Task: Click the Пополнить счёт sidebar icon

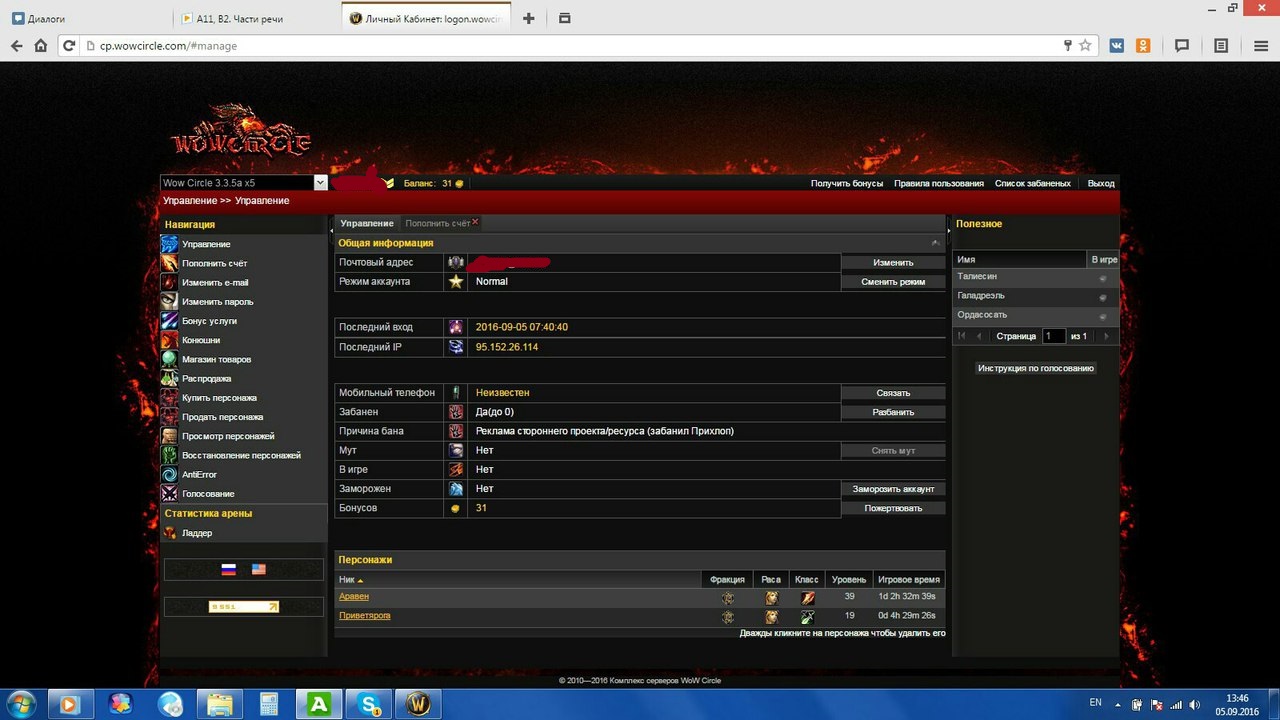Action: coord(170,263)
